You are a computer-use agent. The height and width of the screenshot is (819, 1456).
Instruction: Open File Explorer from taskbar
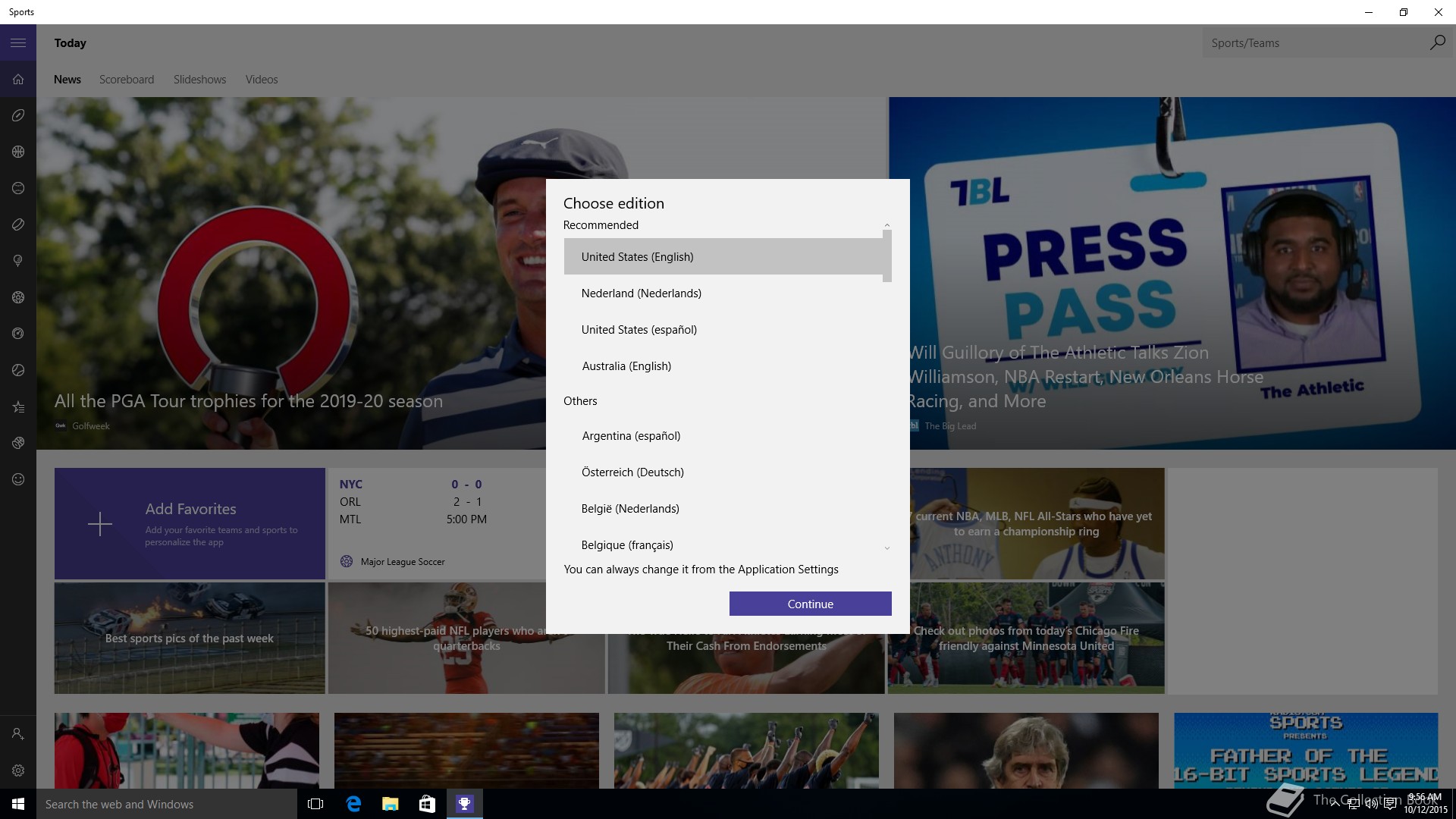pos(391,804)
